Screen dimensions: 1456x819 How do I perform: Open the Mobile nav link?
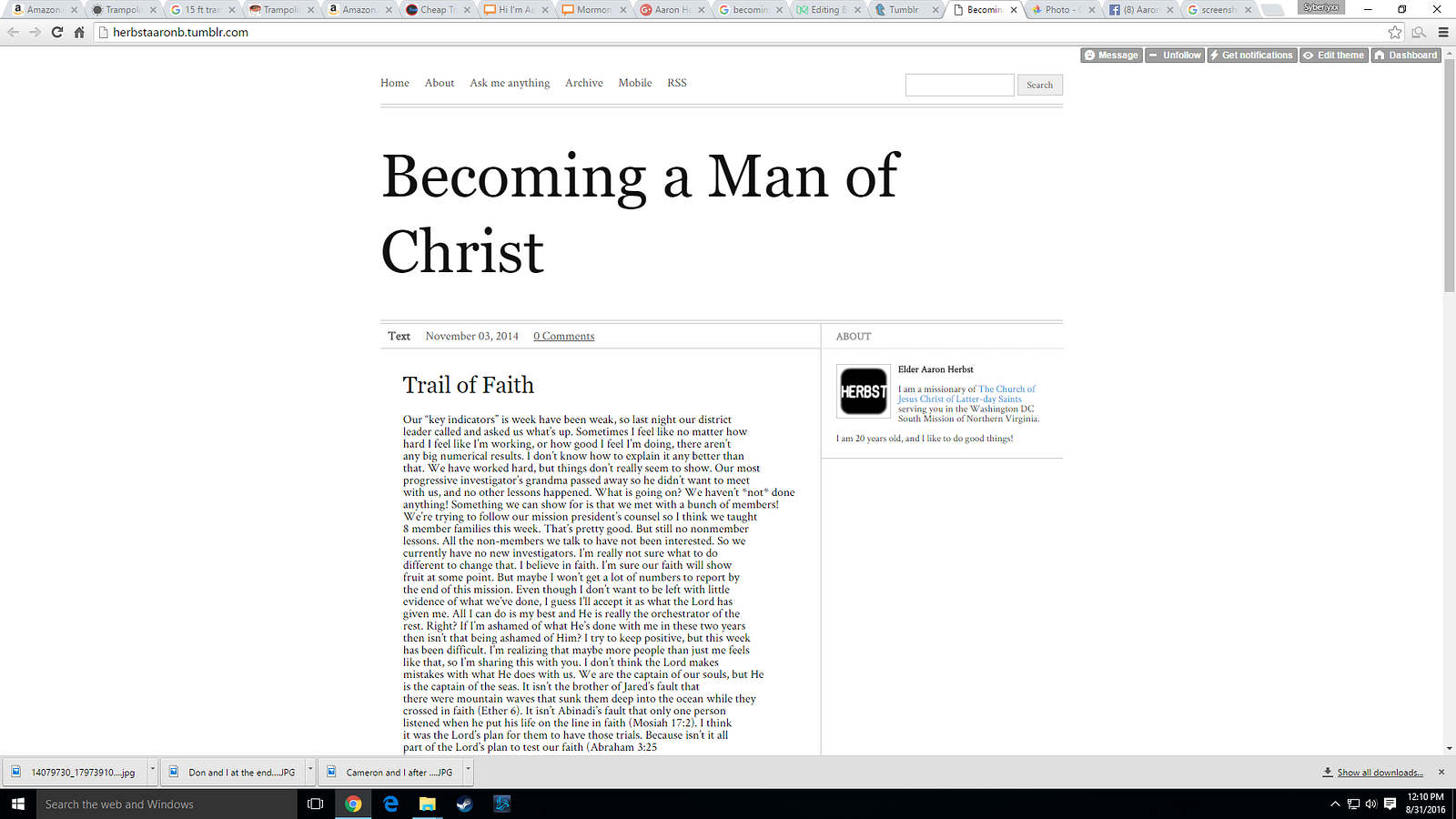[x=635, y=83]
